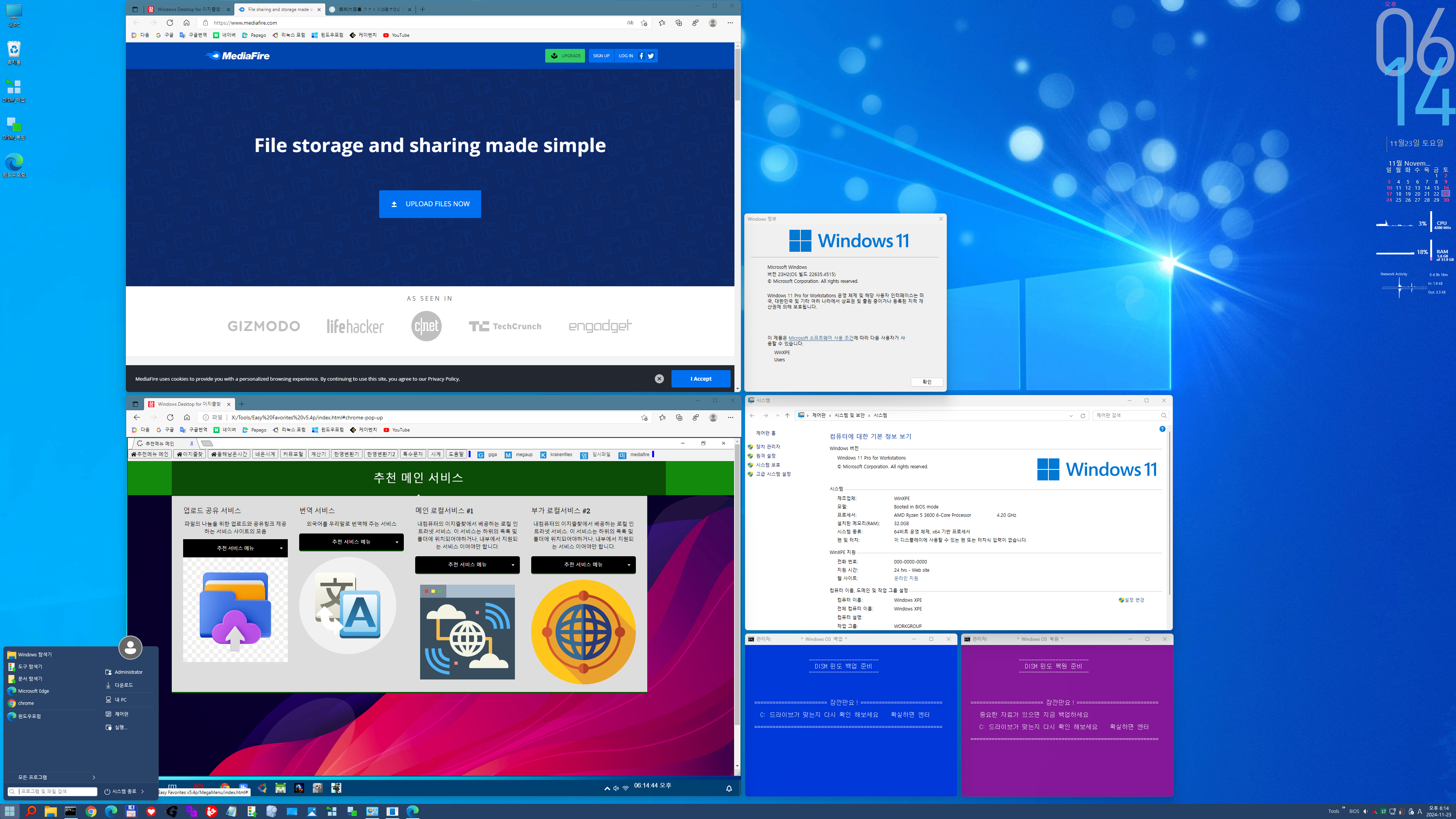Image resolution: width=1456 pixels, height=819 pixels.
Task: Dismiss the MediaFire cookie banner X
Action: point(659,379)
